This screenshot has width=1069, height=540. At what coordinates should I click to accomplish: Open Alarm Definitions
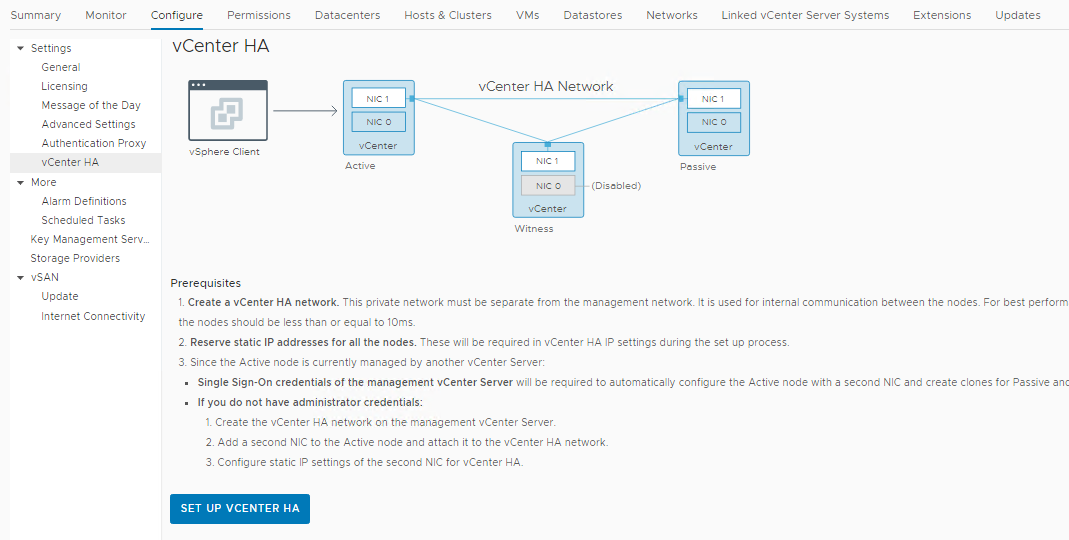tap(84, 201)
